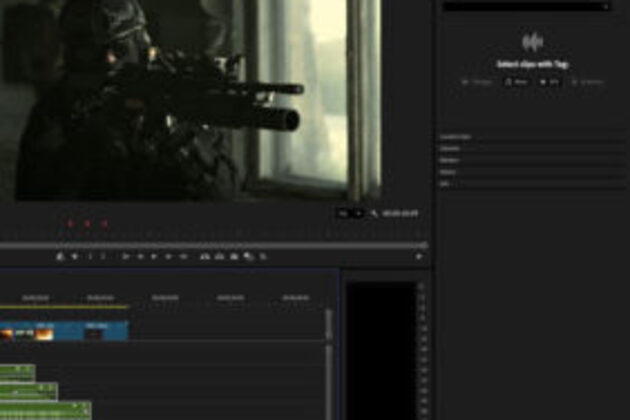The height and width of the screenshot is (420, 630).
Task: Open the Essential Sound preset dropdown
Action: click(526, 6)
